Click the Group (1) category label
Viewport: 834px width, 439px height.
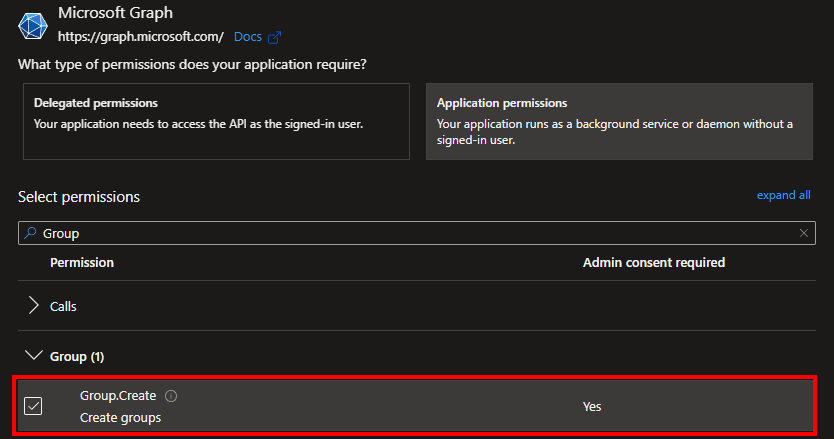(77, 356)
